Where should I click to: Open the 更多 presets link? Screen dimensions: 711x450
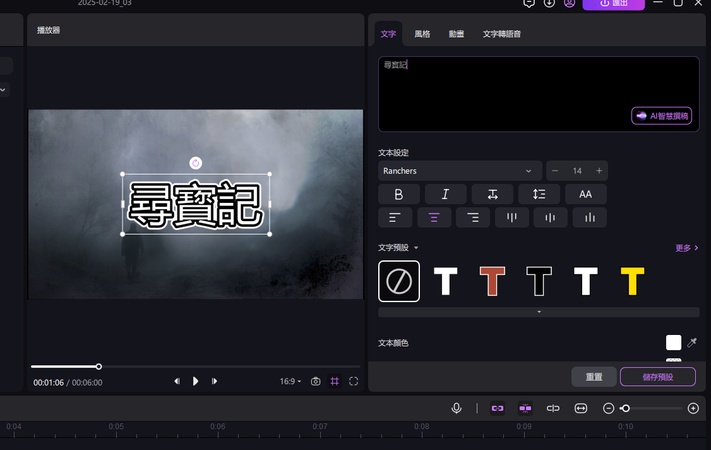[687, 248]
